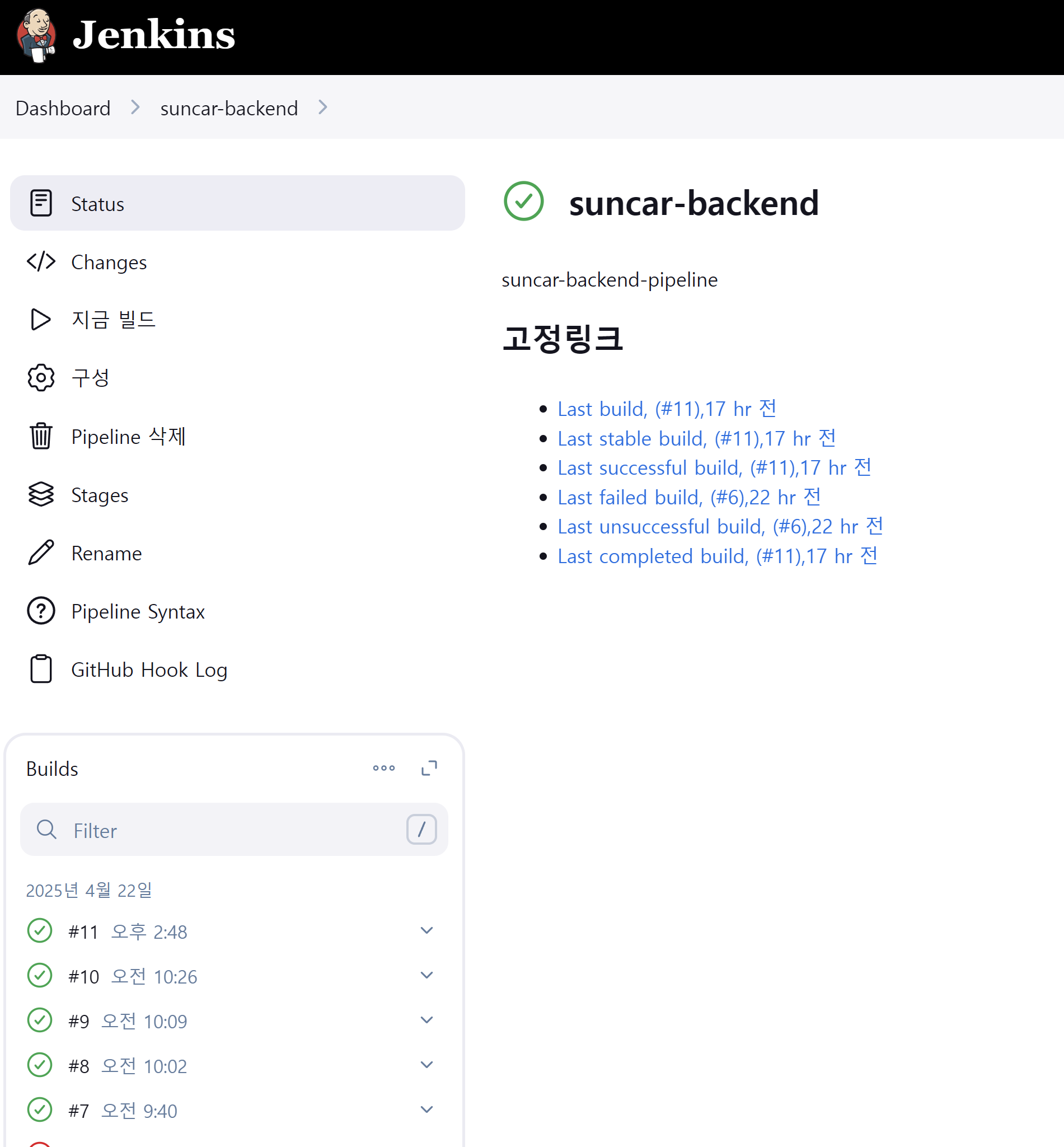The width and height of the screenshot is (1064, 1147).
Task: Click the layered Stages icon
Action: tap(41, 494)
